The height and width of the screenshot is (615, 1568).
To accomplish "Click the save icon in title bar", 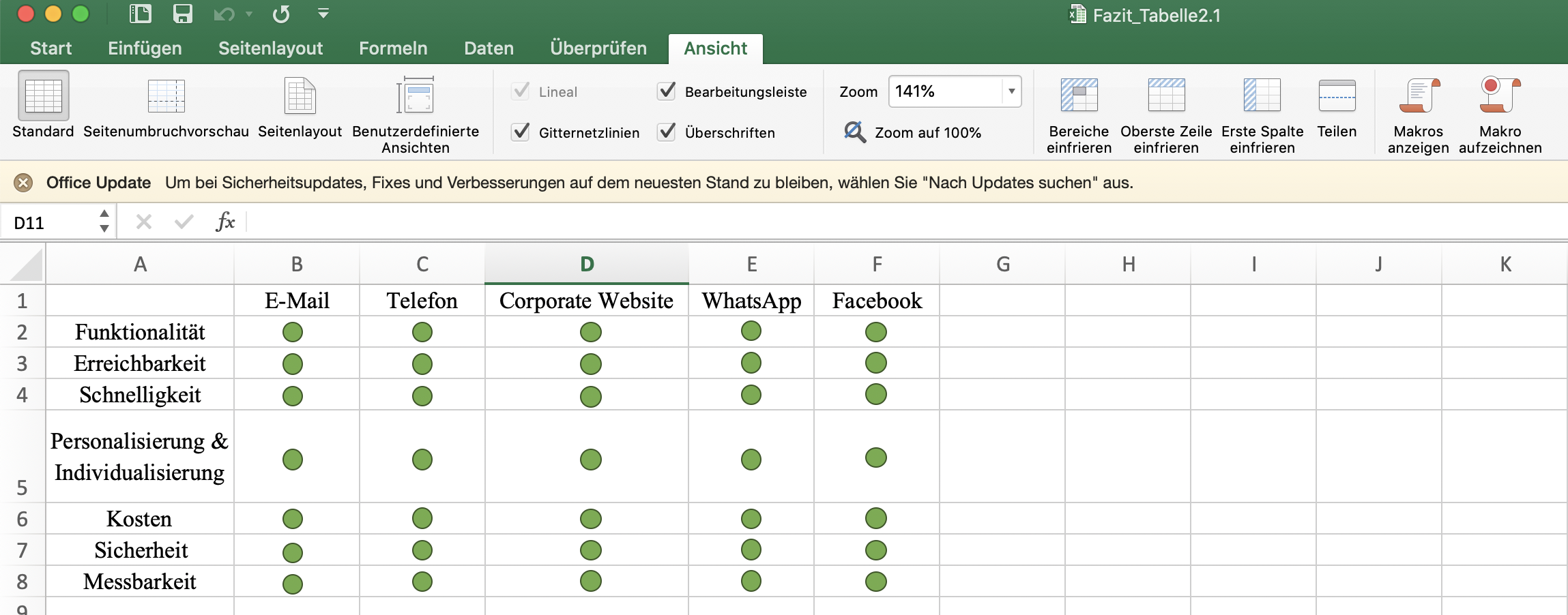I will click(182, 14).
